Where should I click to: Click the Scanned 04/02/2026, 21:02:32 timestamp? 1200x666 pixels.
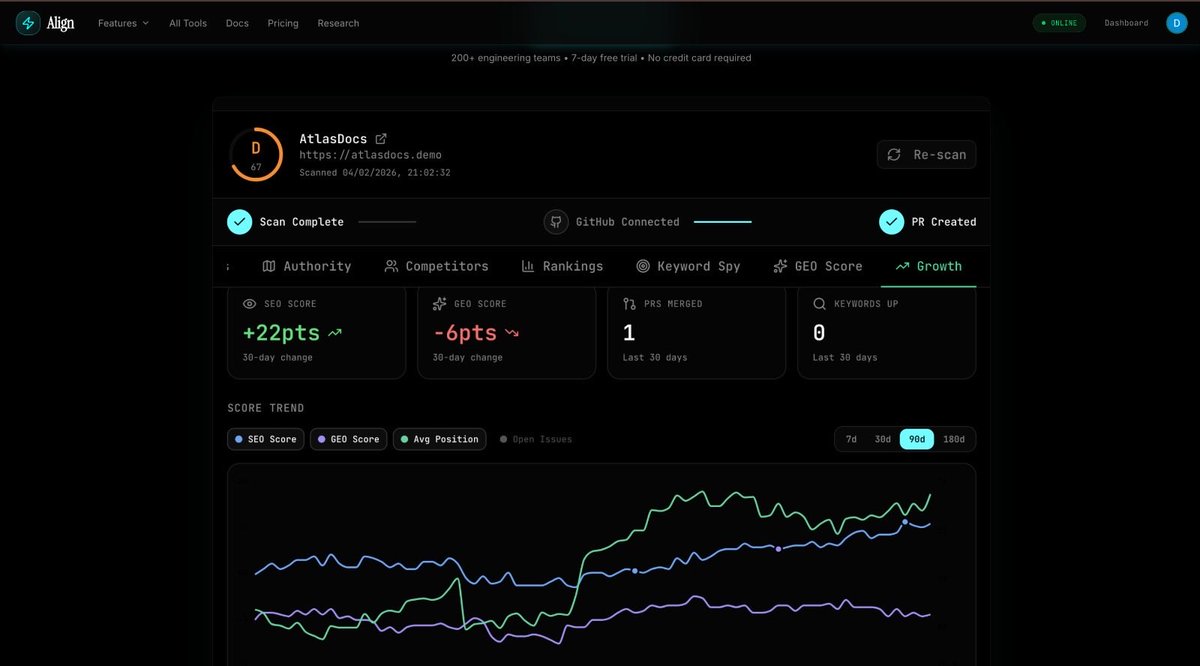(x=375, y=172)
